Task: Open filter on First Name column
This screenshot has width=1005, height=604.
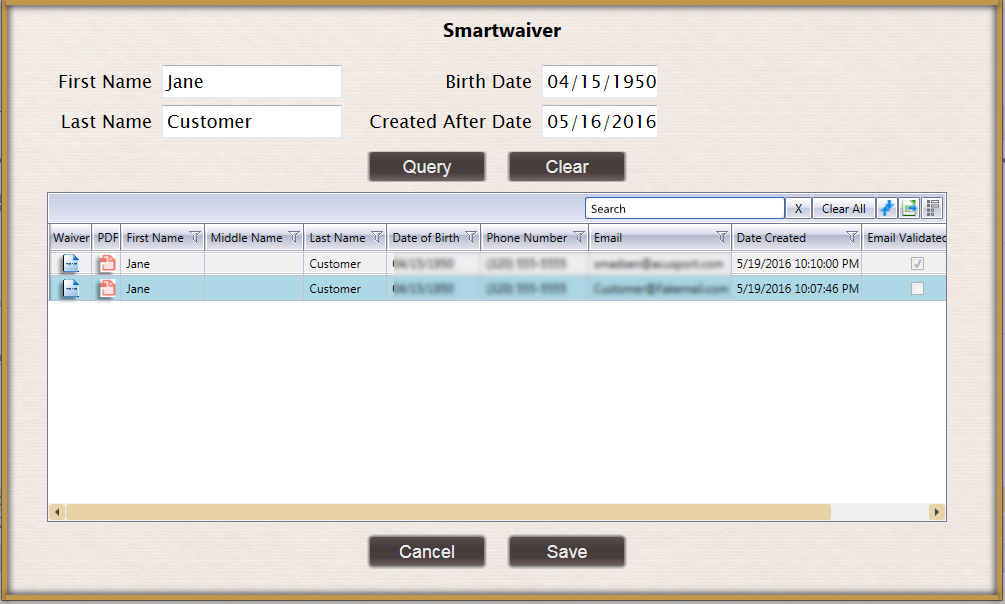Action: pyautogui.click(x=195, y=237)
